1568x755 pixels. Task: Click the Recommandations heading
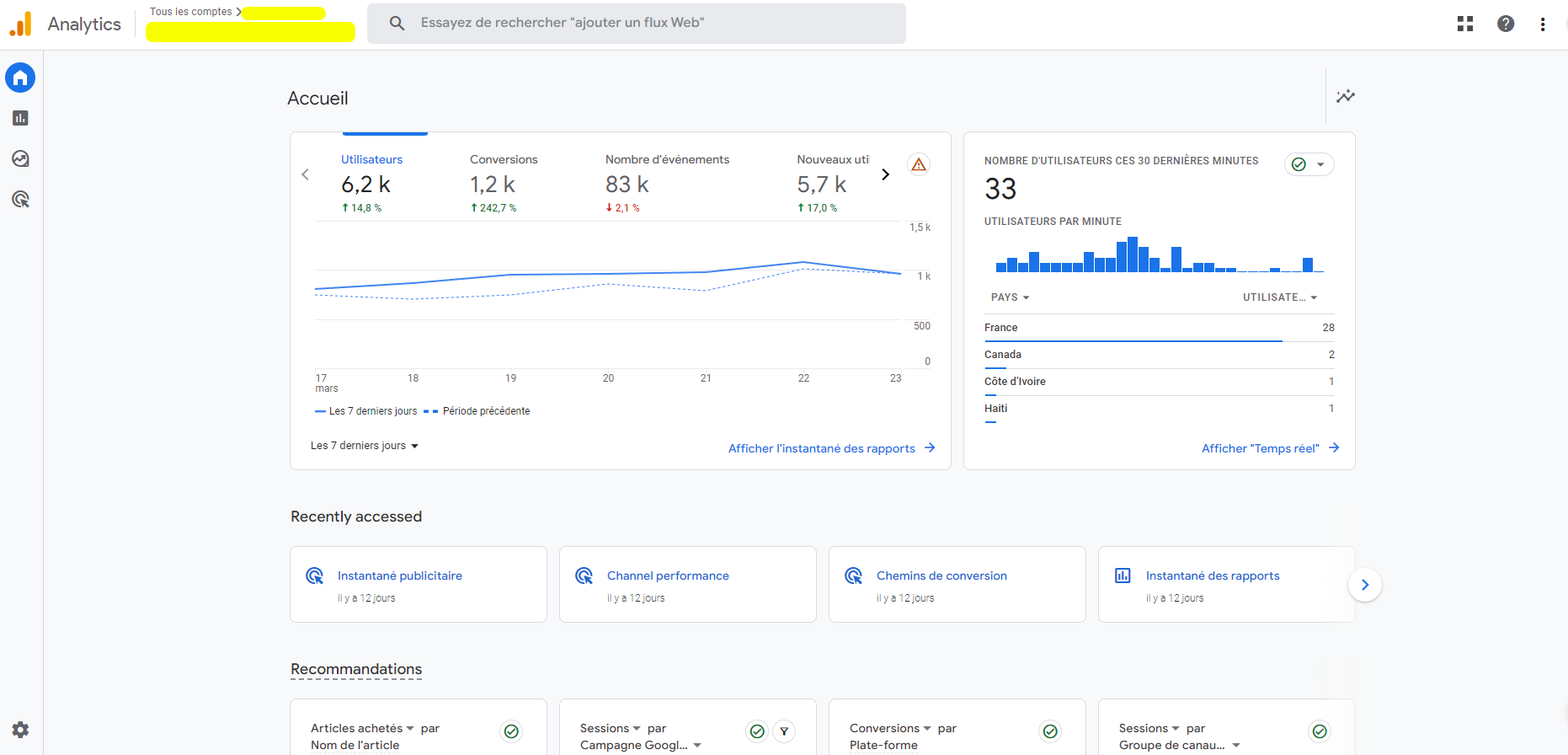click(x=356, y=669)
